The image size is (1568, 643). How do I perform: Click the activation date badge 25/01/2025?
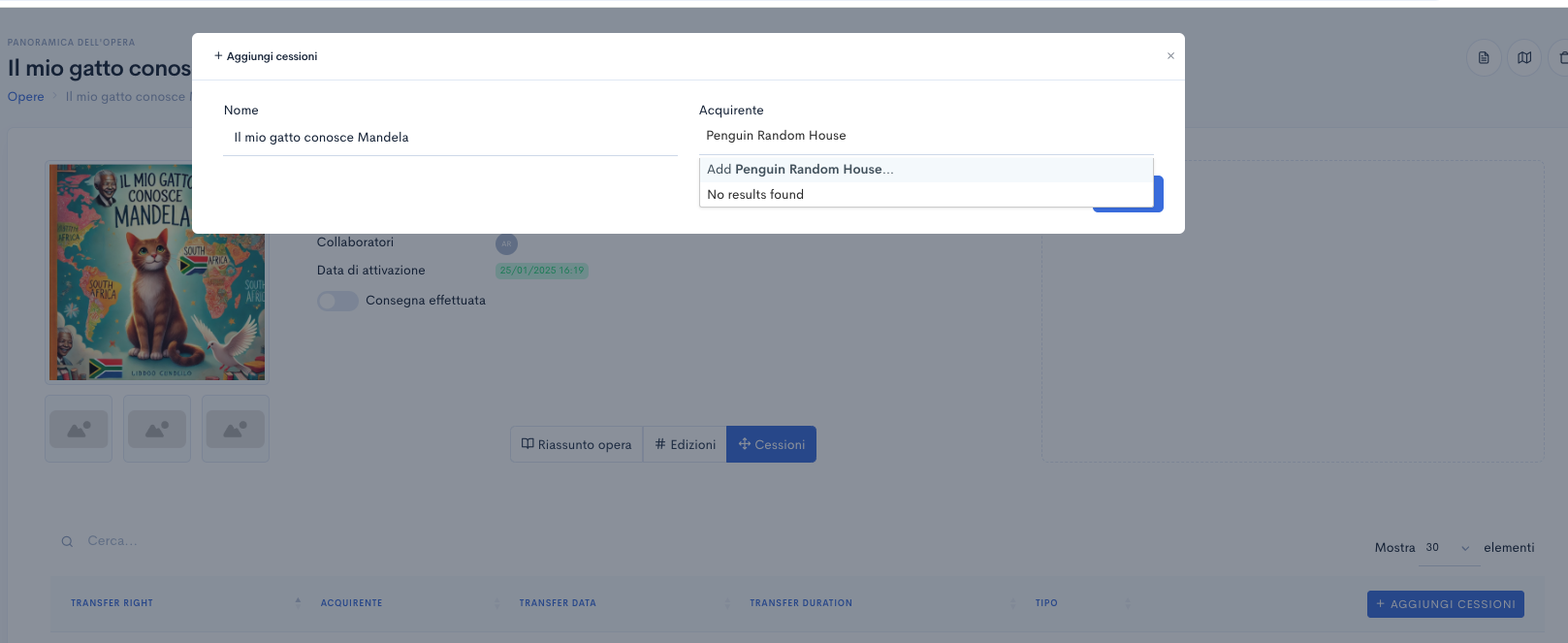(x=542, y=271)
